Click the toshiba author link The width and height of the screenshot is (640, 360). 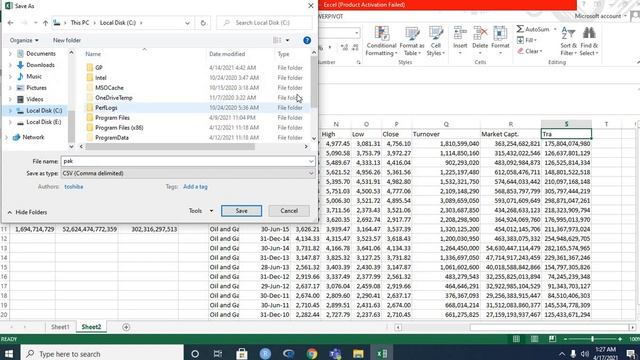(x=74, y=187)
